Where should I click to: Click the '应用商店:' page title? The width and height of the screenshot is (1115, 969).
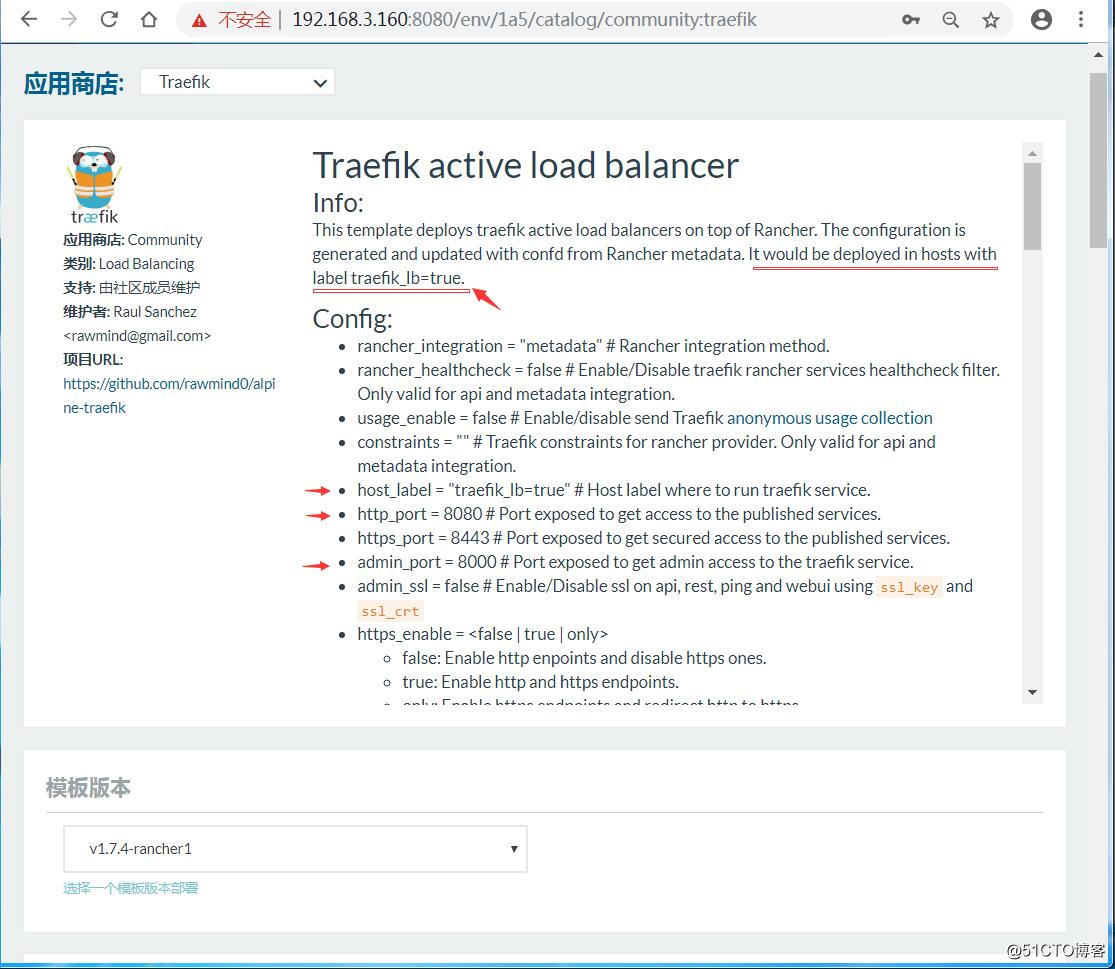point(74,83)
